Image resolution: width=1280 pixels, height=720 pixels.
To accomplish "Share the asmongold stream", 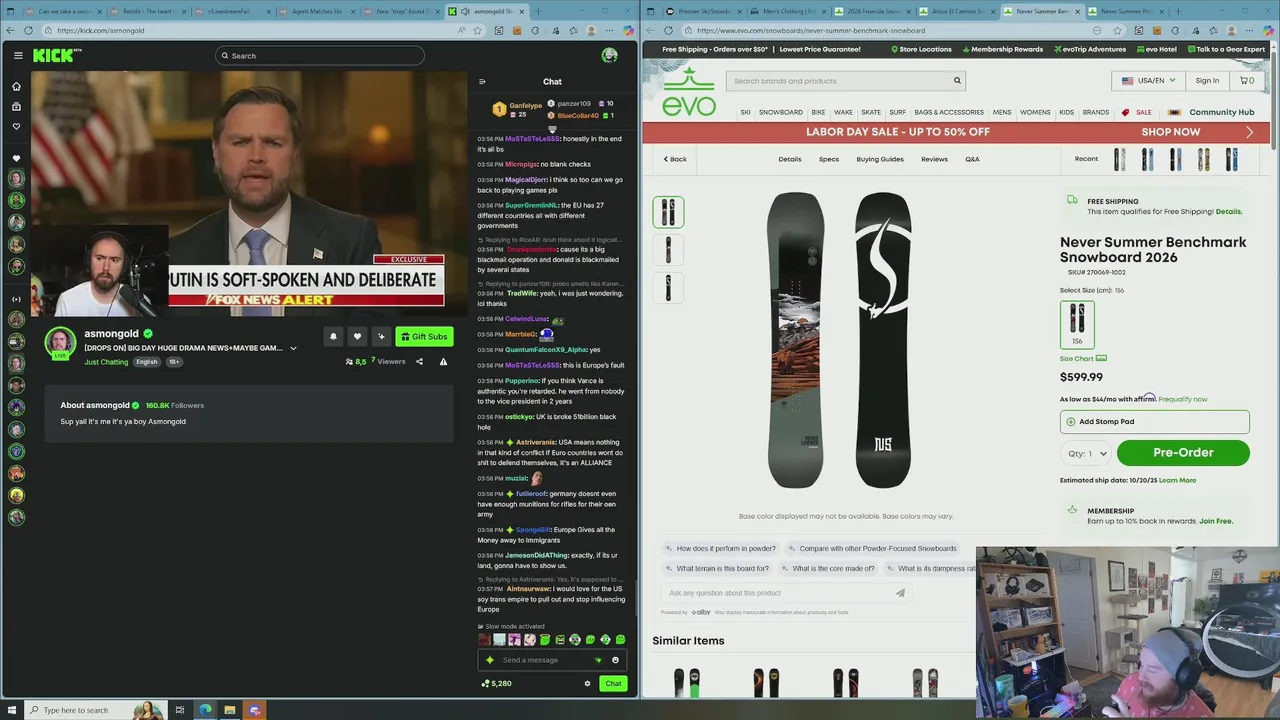I will (x=419, y=361).
